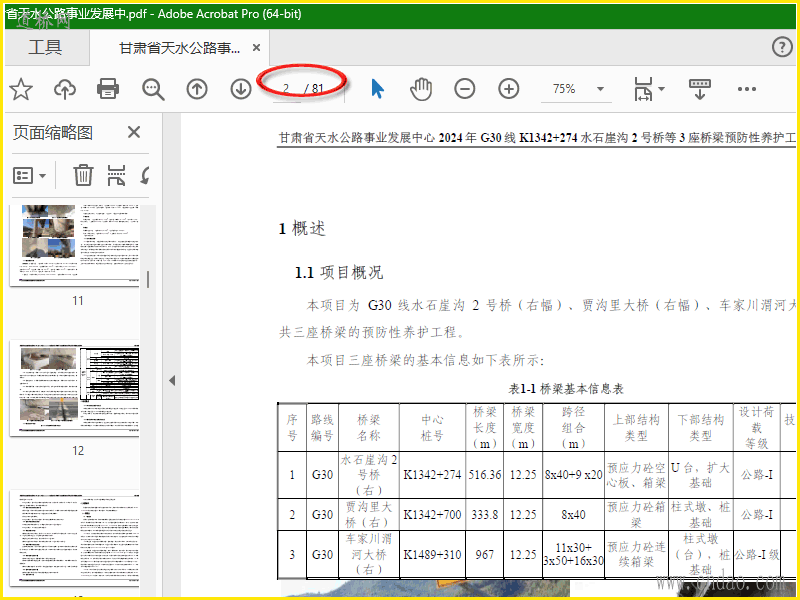Open the thumbnail options menu icon
The width and height of the screenshot is (800, 600).
[x=30, y=176]
